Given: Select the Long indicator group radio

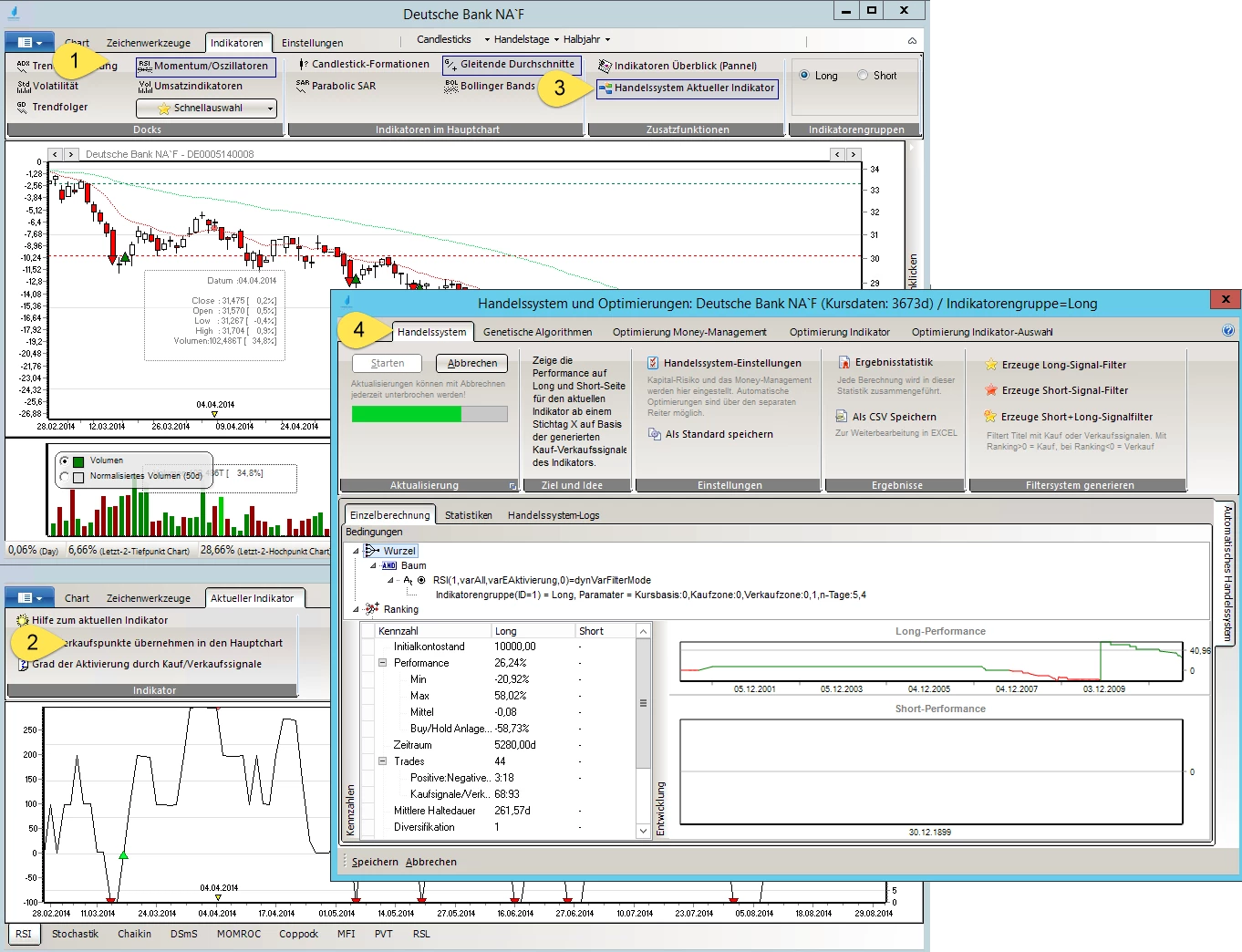Looking at the screenshot, I should tap(804, 76).
